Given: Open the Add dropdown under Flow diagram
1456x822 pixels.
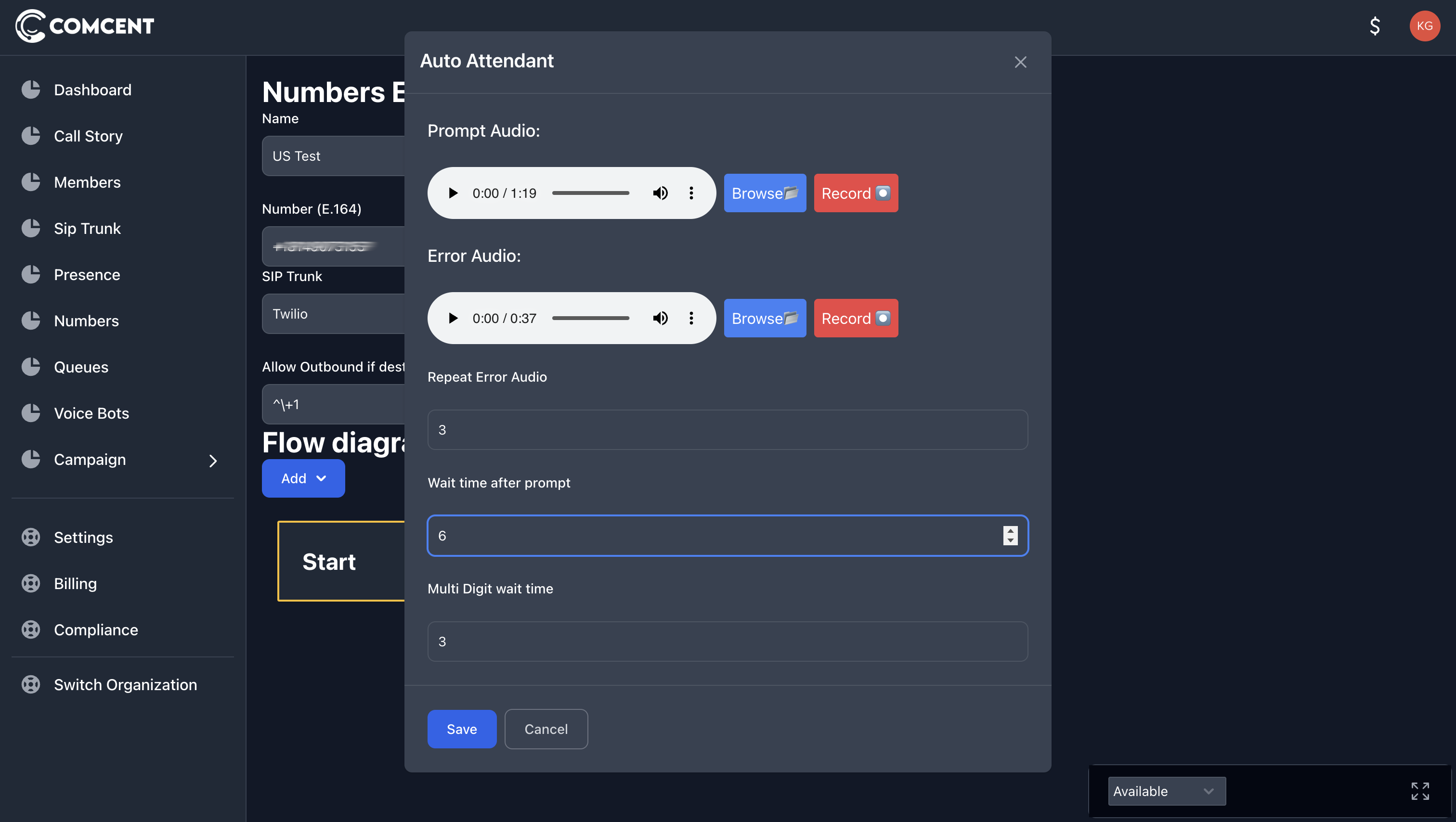Looking at the screenshot, I should (303, 478).
